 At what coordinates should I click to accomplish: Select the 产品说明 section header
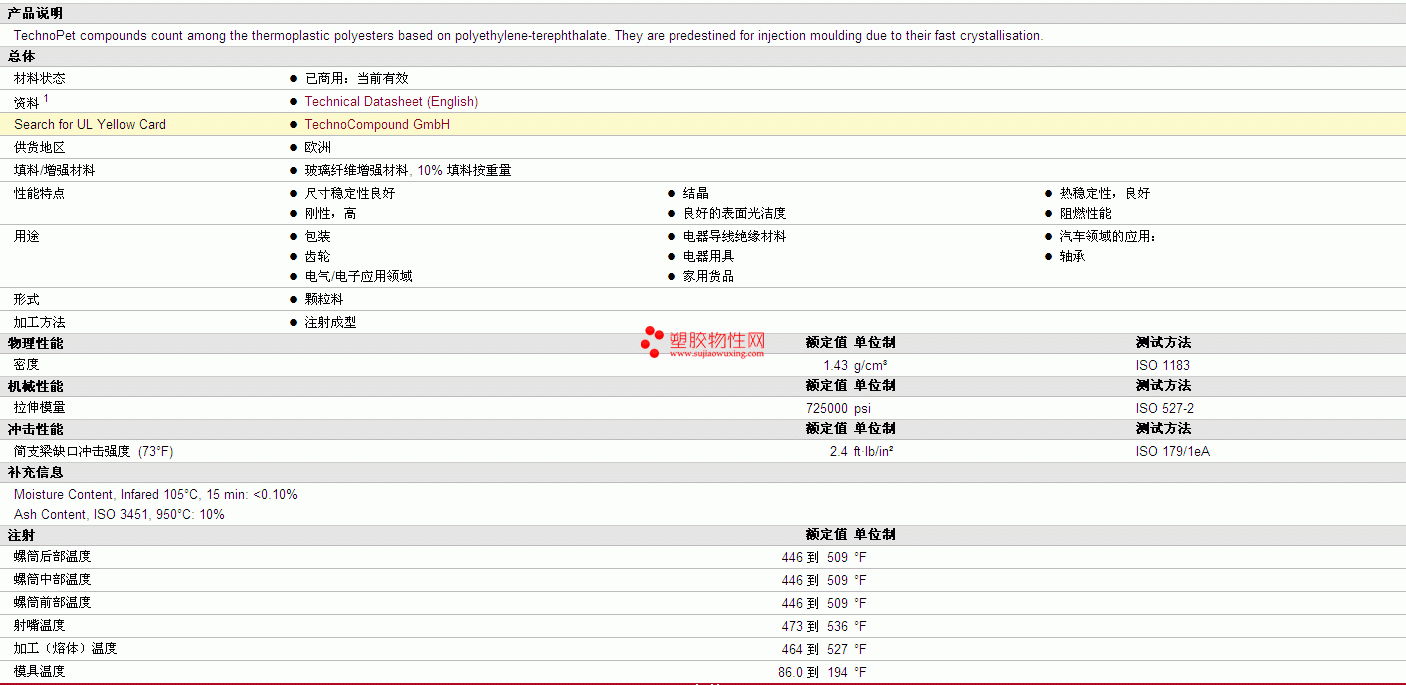coord(35,13)
